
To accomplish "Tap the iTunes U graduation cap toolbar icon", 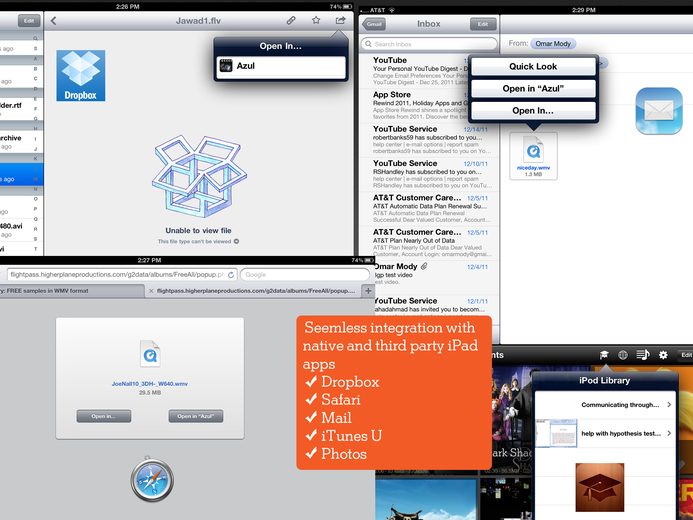I will (604, 355).
